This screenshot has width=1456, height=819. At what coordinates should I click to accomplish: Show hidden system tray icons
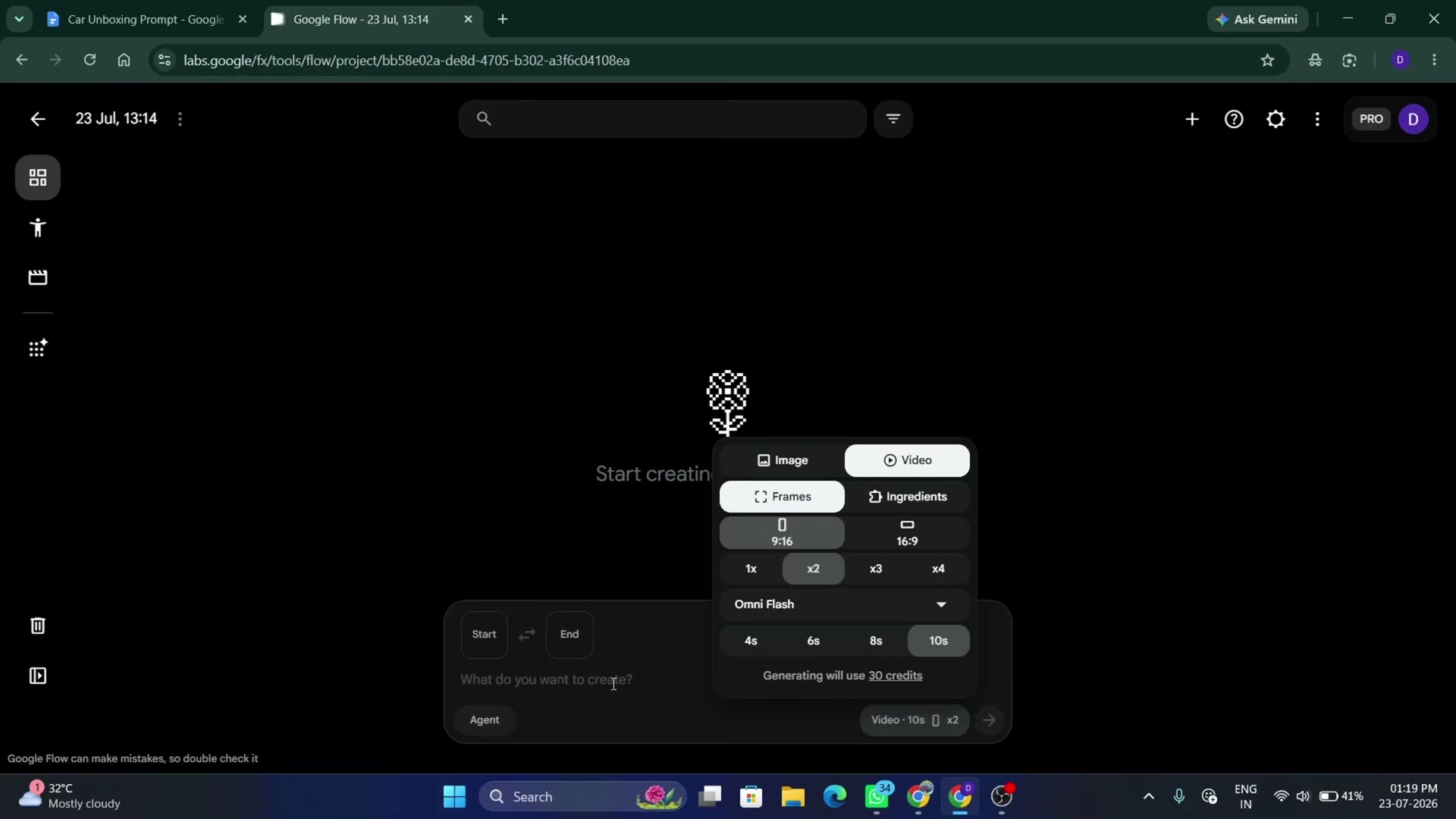point(1148,797)
